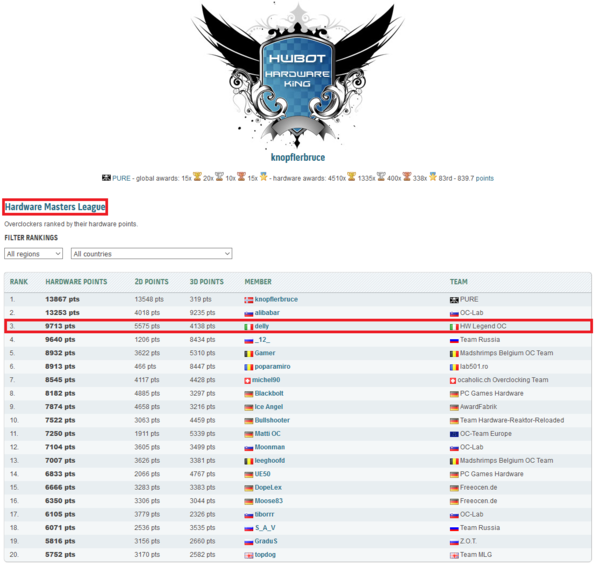
Task: Click the star medal after global 15x
Action: 263,177
